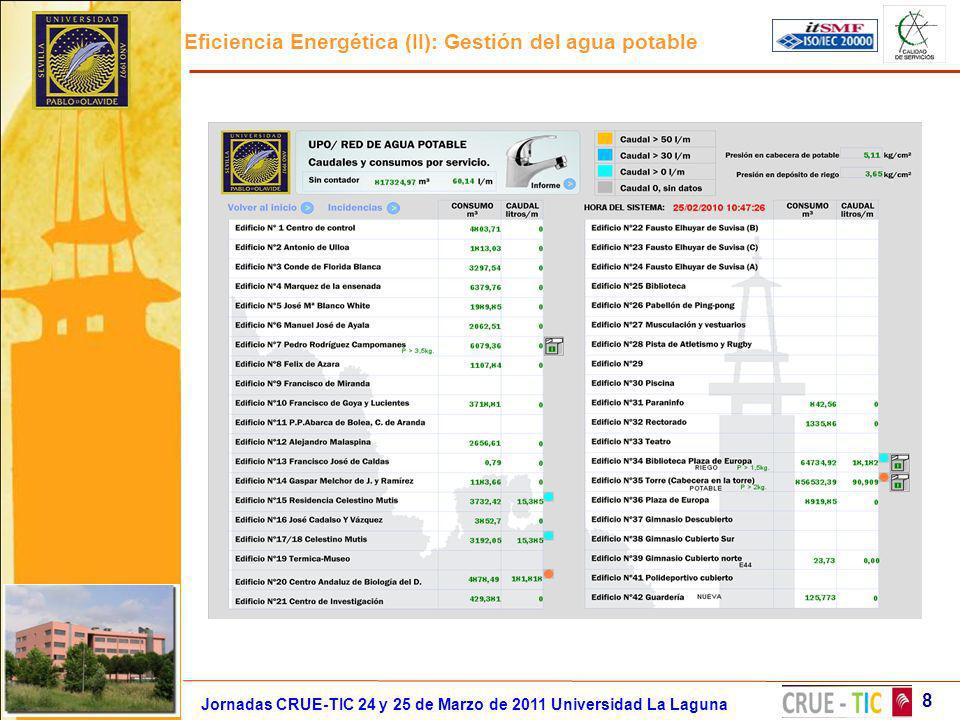Select row Edificio N°28 Pista de Atletismo y Rugby
Image resolution: width=960 pixels, height=720 pixels.
pyautogui.click(x=732, y=345)
